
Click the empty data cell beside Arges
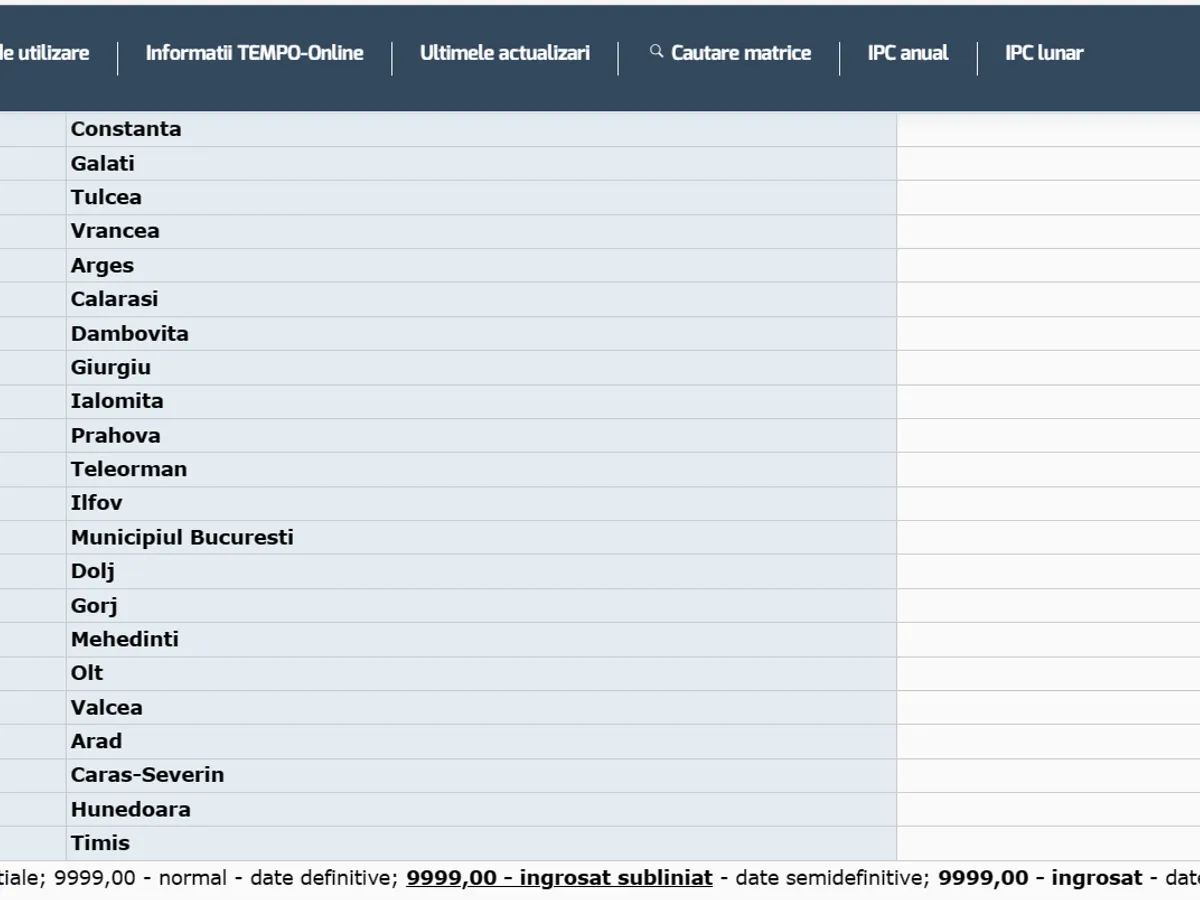click(1047, 265)
